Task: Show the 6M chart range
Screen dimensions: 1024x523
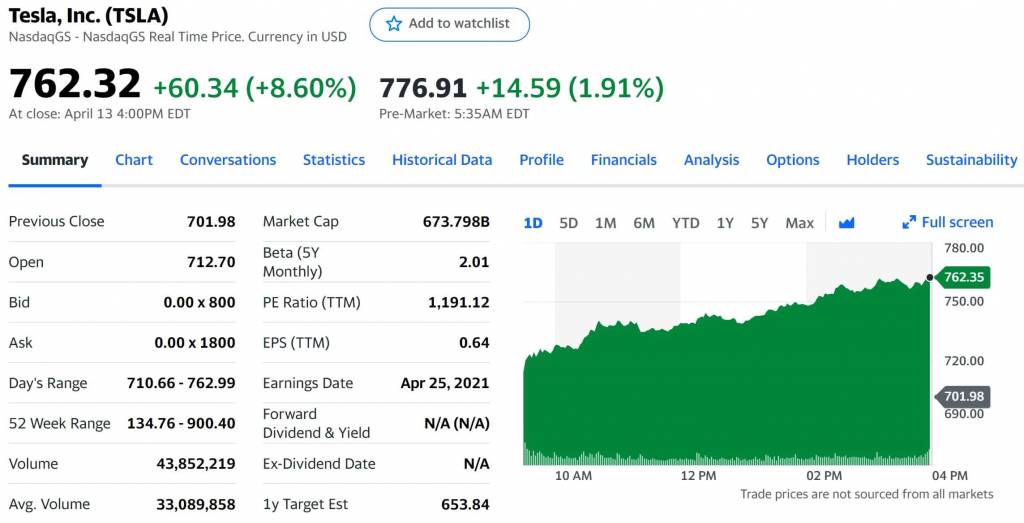Action: (x=644, y=223)
